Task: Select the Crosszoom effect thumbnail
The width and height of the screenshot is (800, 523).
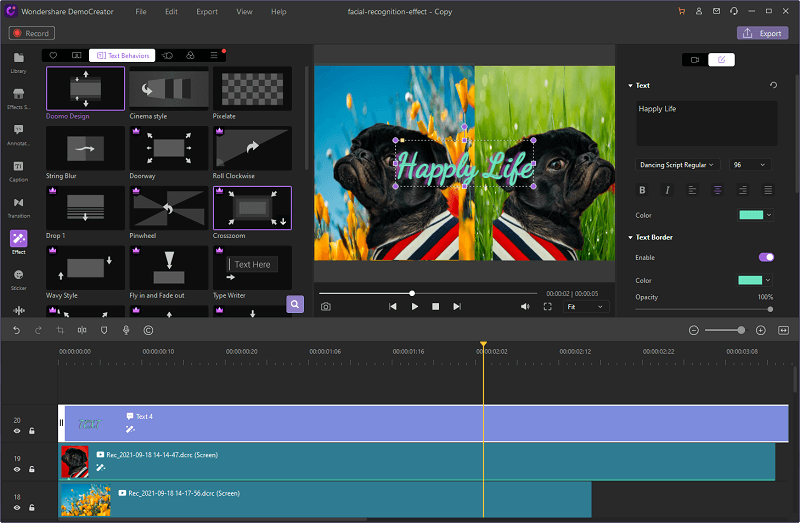Action: coord(253,208)
